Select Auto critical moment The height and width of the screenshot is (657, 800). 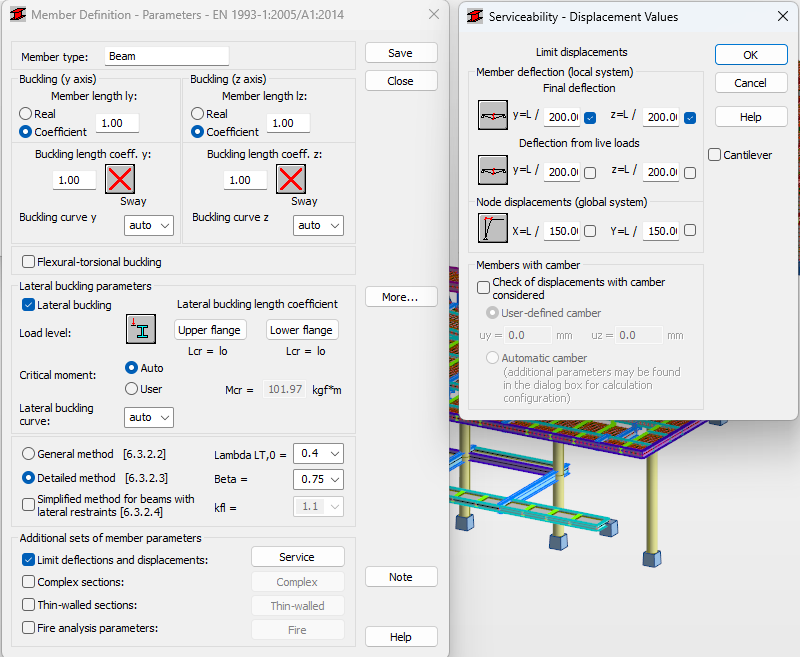click(131, 368)
